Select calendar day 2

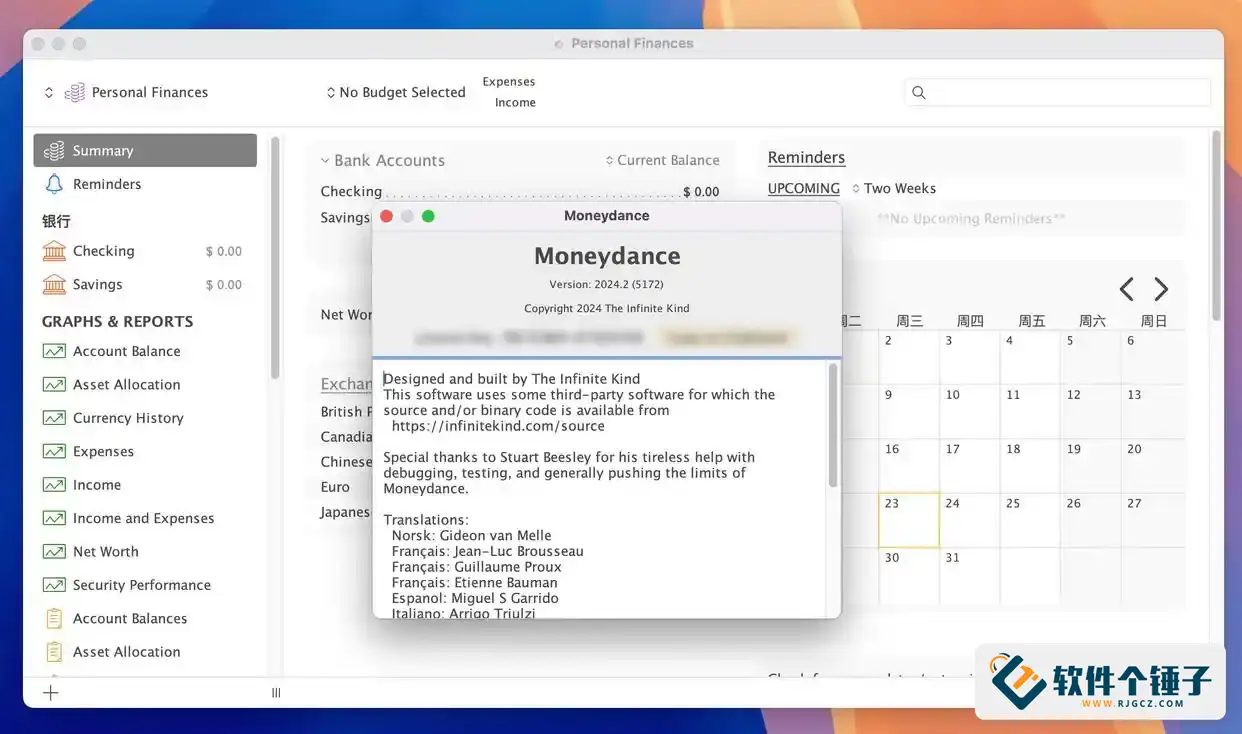pyautogui.click(x=908, y=358)
